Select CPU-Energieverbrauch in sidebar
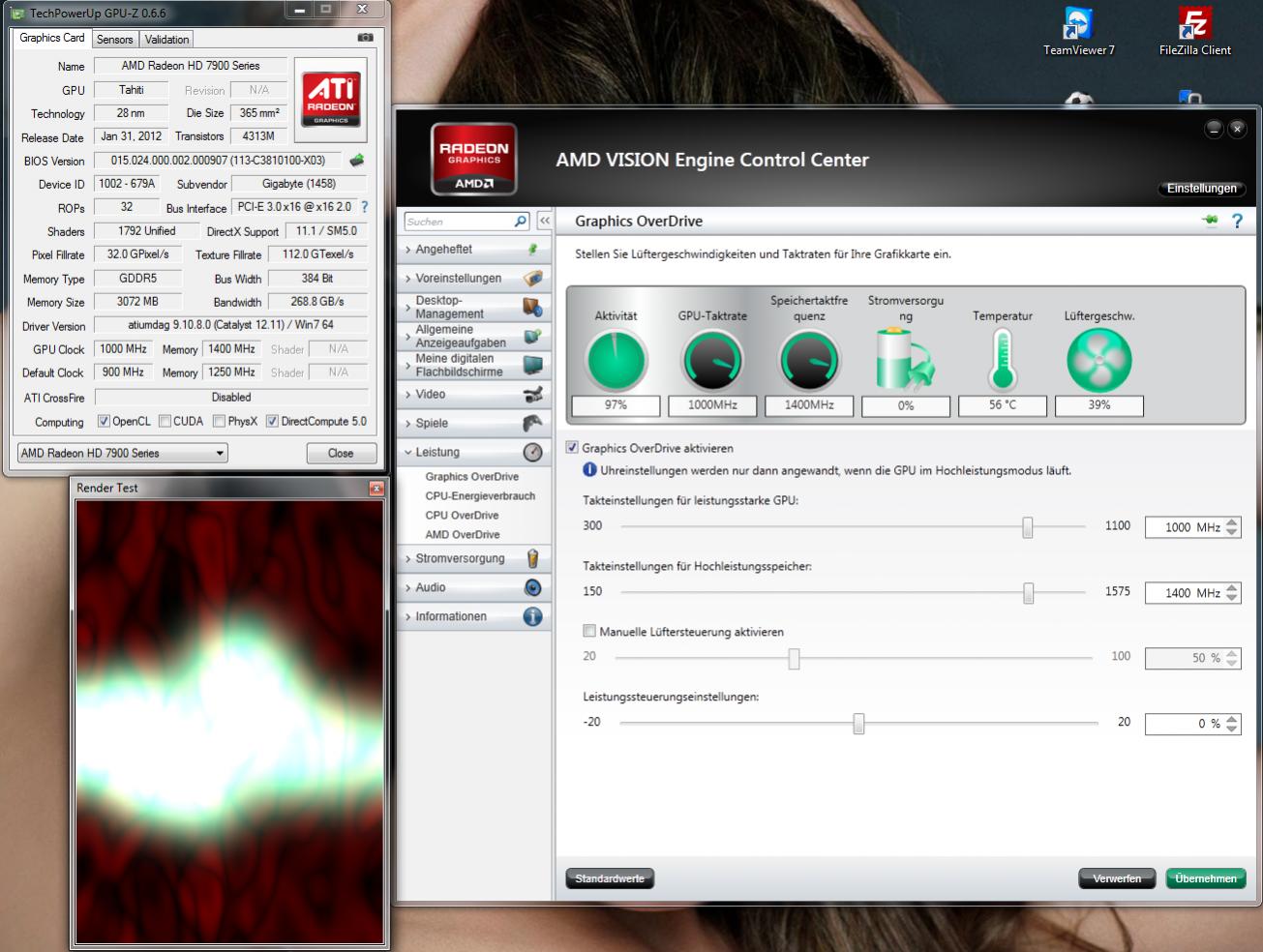 (x=480, y=495)
